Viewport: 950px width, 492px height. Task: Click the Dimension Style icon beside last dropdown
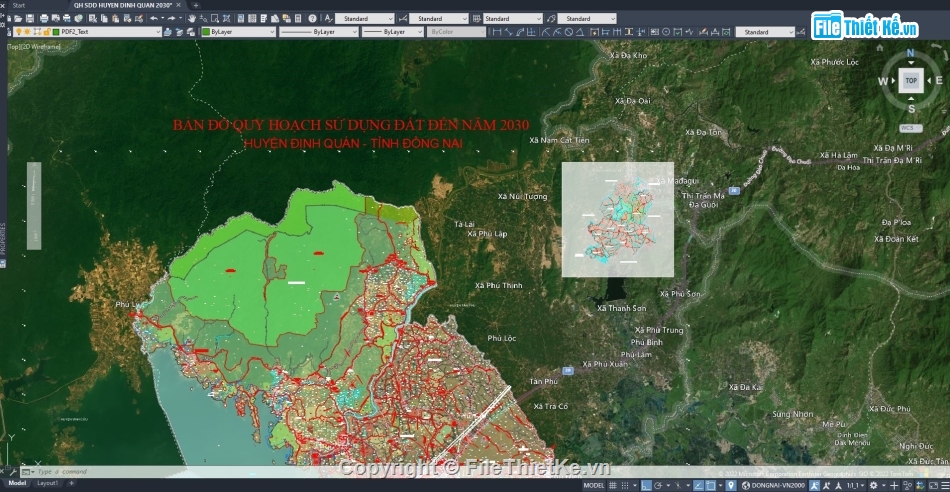pos(801,32)
